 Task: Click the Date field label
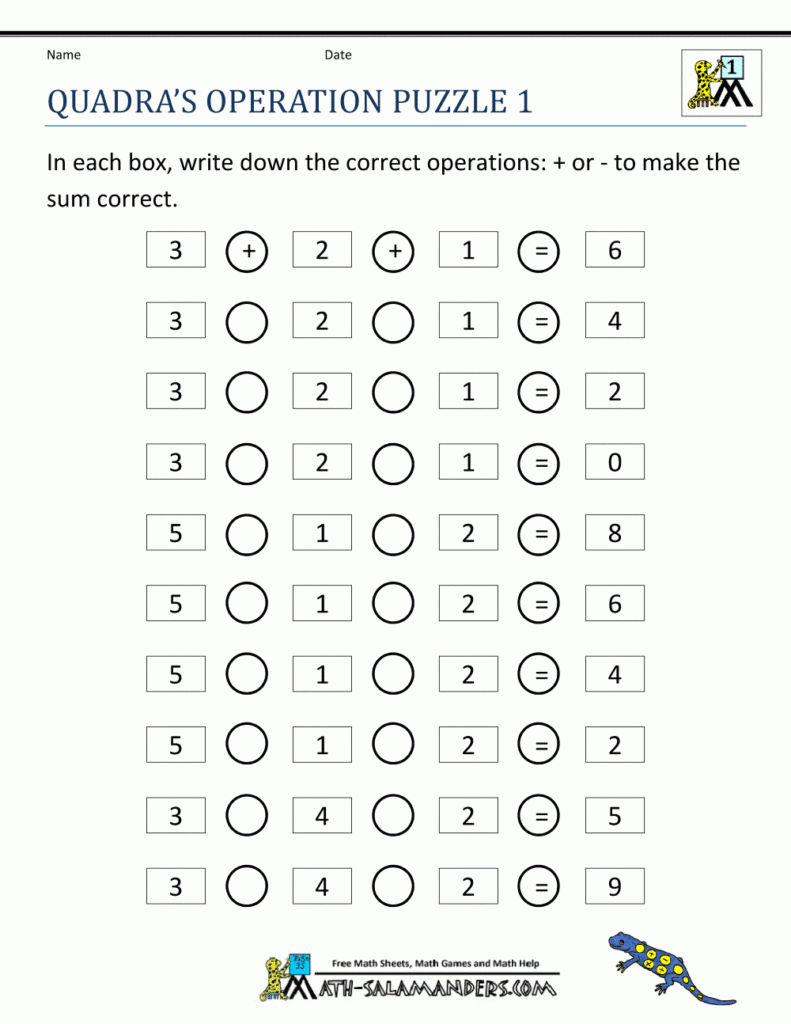tap(338, 55)
